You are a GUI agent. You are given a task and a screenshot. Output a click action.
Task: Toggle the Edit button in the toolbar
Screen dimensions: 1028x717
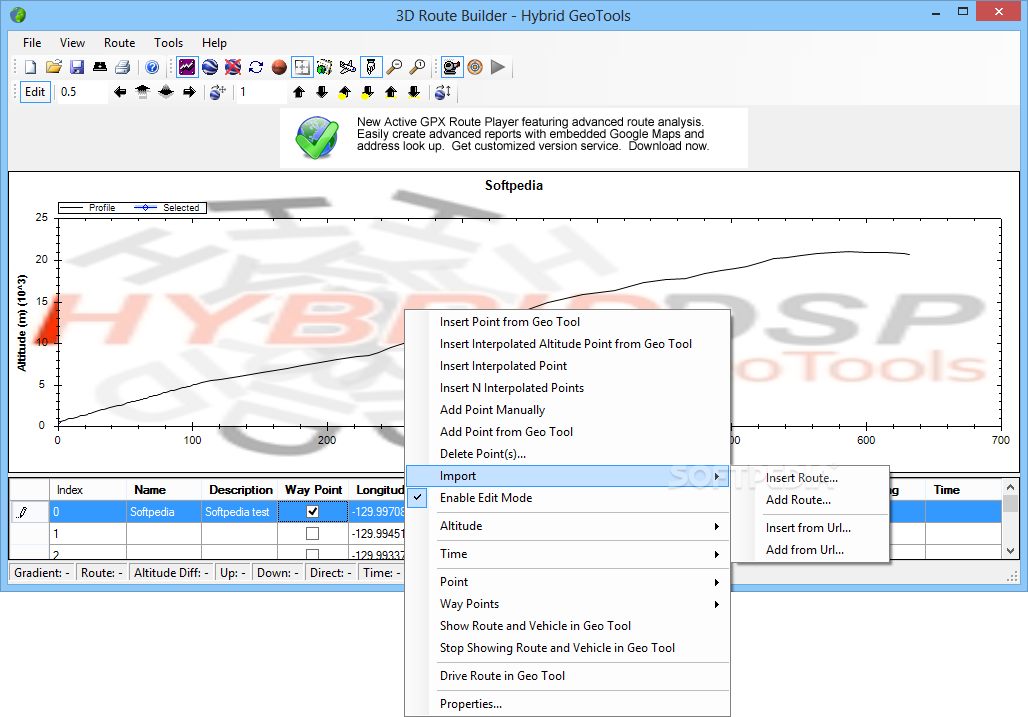(x=35, y=92)
